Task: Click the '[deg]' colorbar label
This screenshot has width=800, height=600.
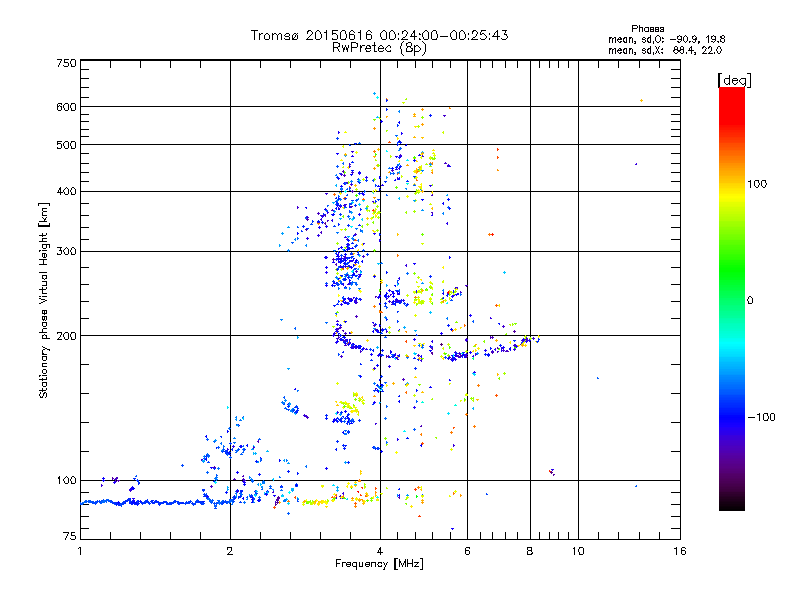Action: pos(734,80)
